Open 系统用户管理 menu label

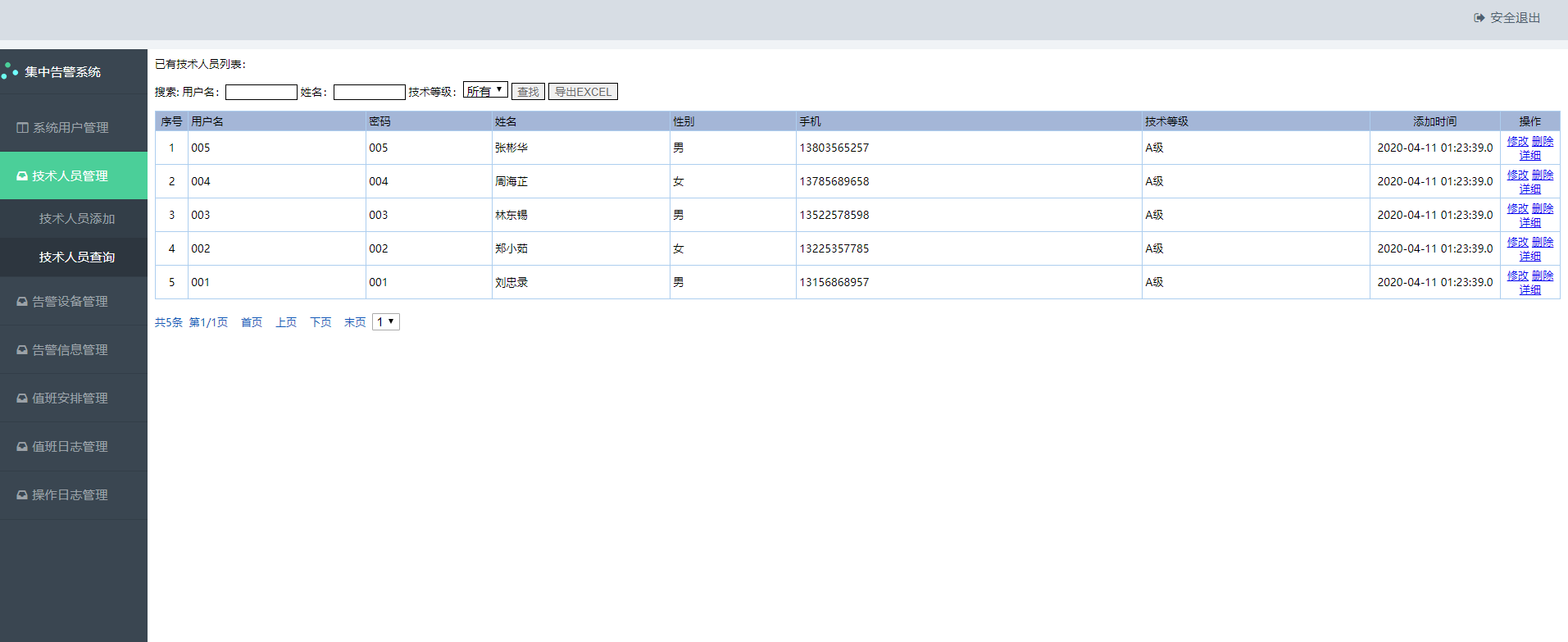70,128
